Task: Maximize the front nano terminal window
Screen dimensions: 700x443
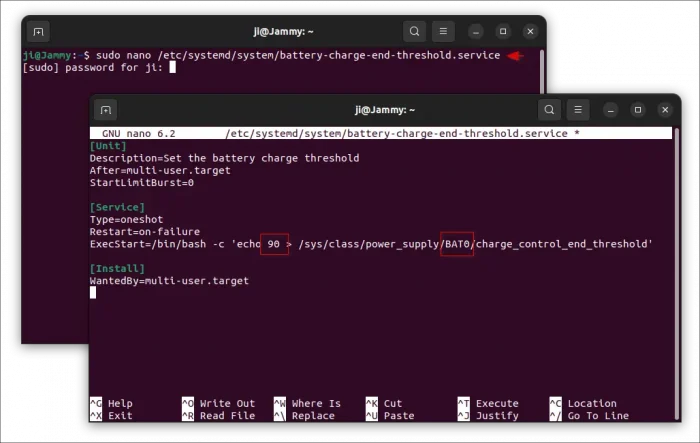Action: (637, 110)
